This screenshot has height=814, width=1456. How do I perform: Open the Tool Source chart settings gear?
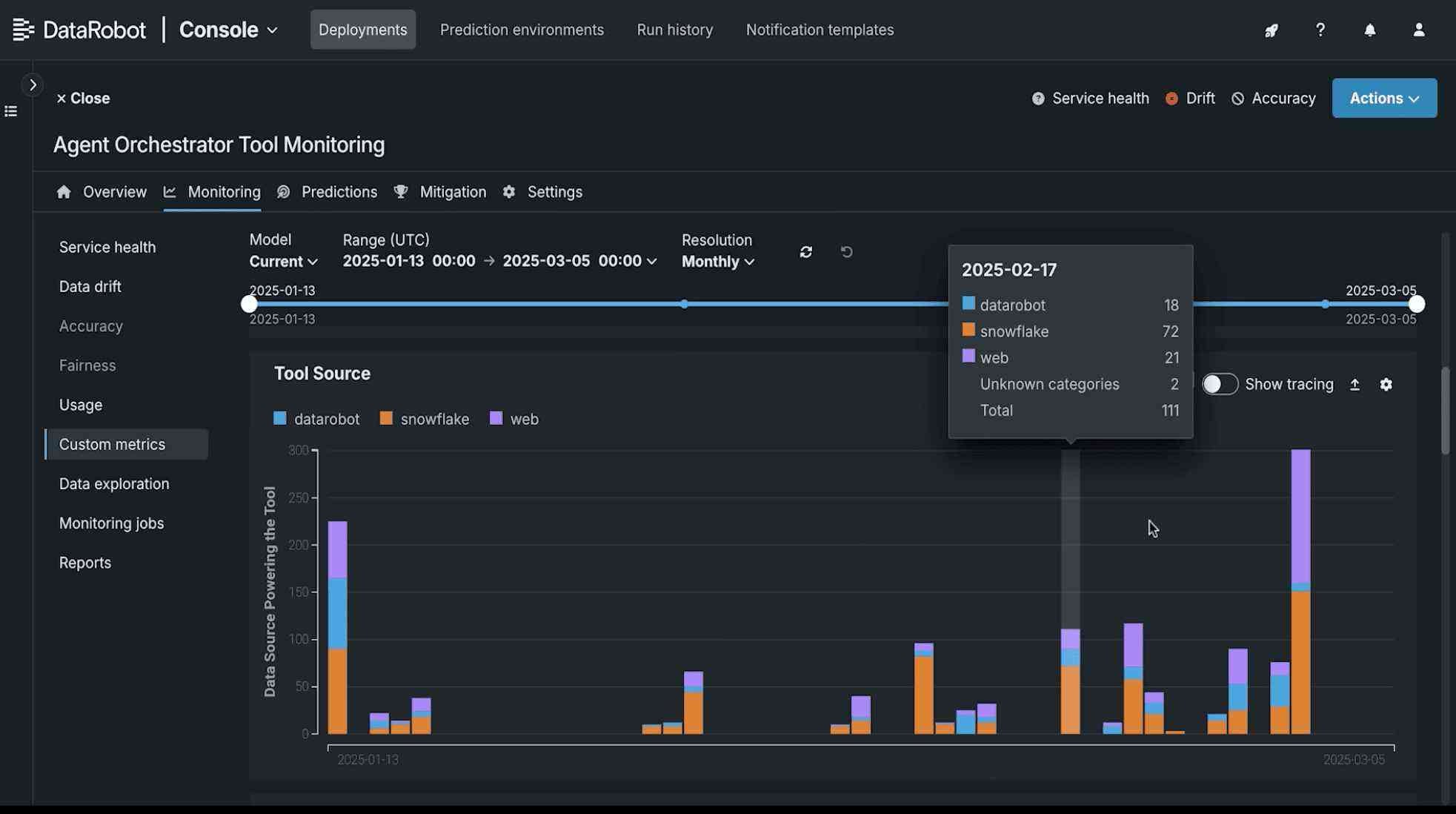coord(1386,384)
